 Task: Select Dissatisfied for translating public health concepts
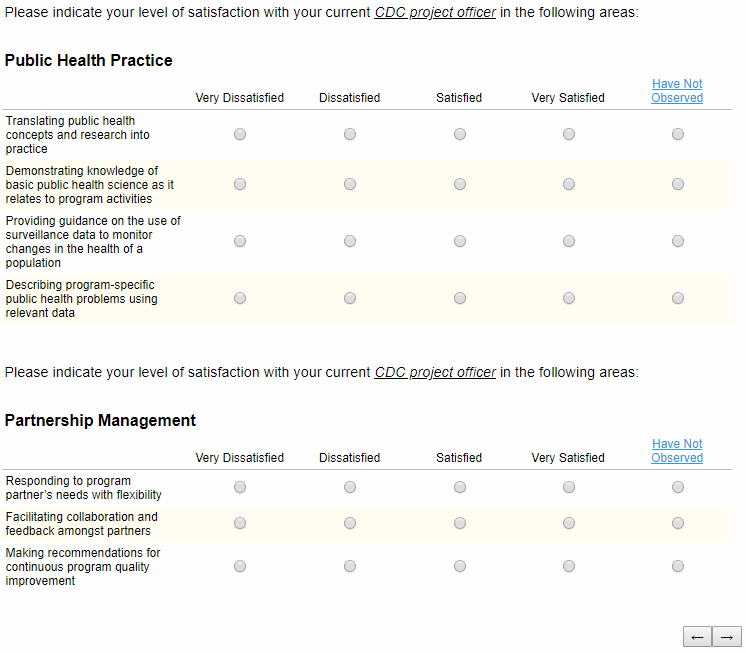(350, 134)
